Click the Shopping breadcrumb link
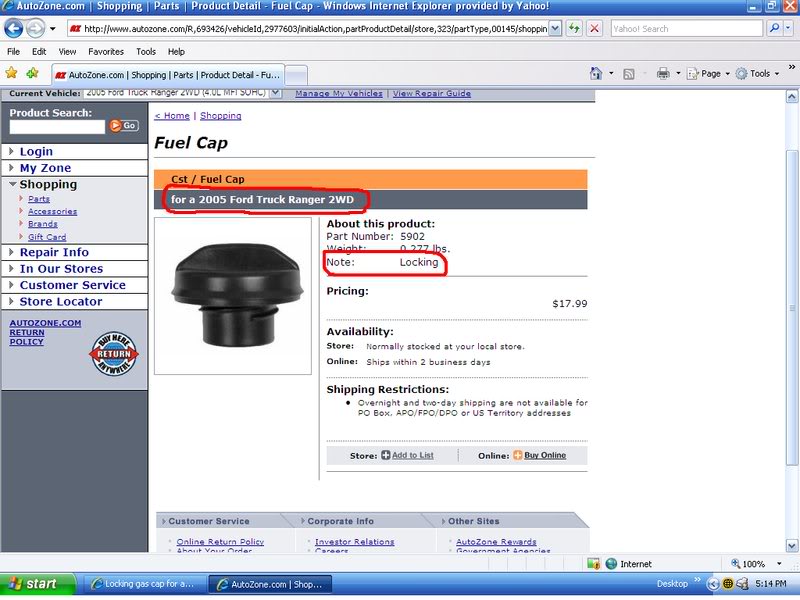This screenshot has height=600, width=800. coord(220,116)
